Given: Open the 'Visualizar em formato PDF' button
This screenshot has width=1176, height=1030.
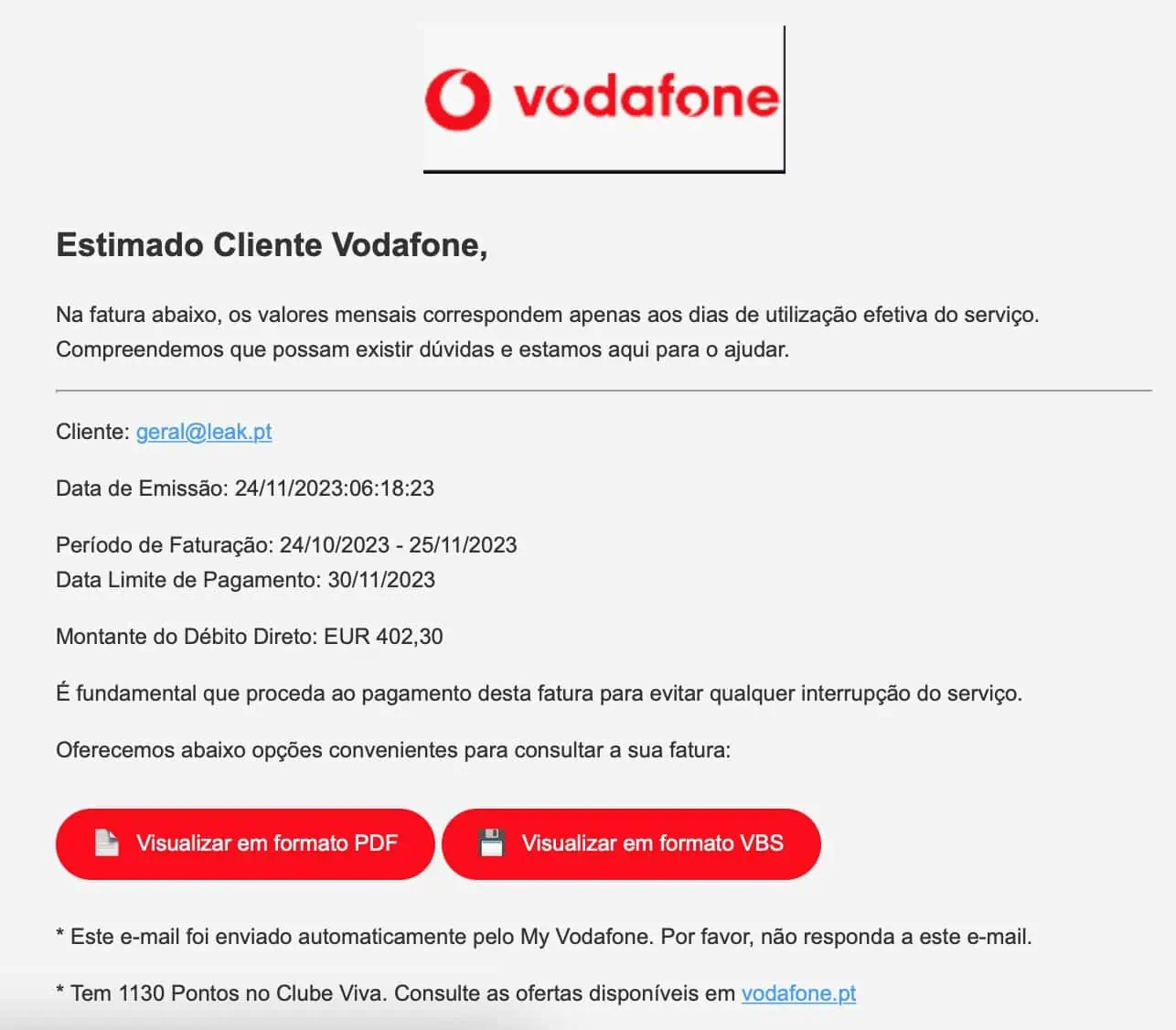Looking at the screenshot, I should tap(245, 843).
